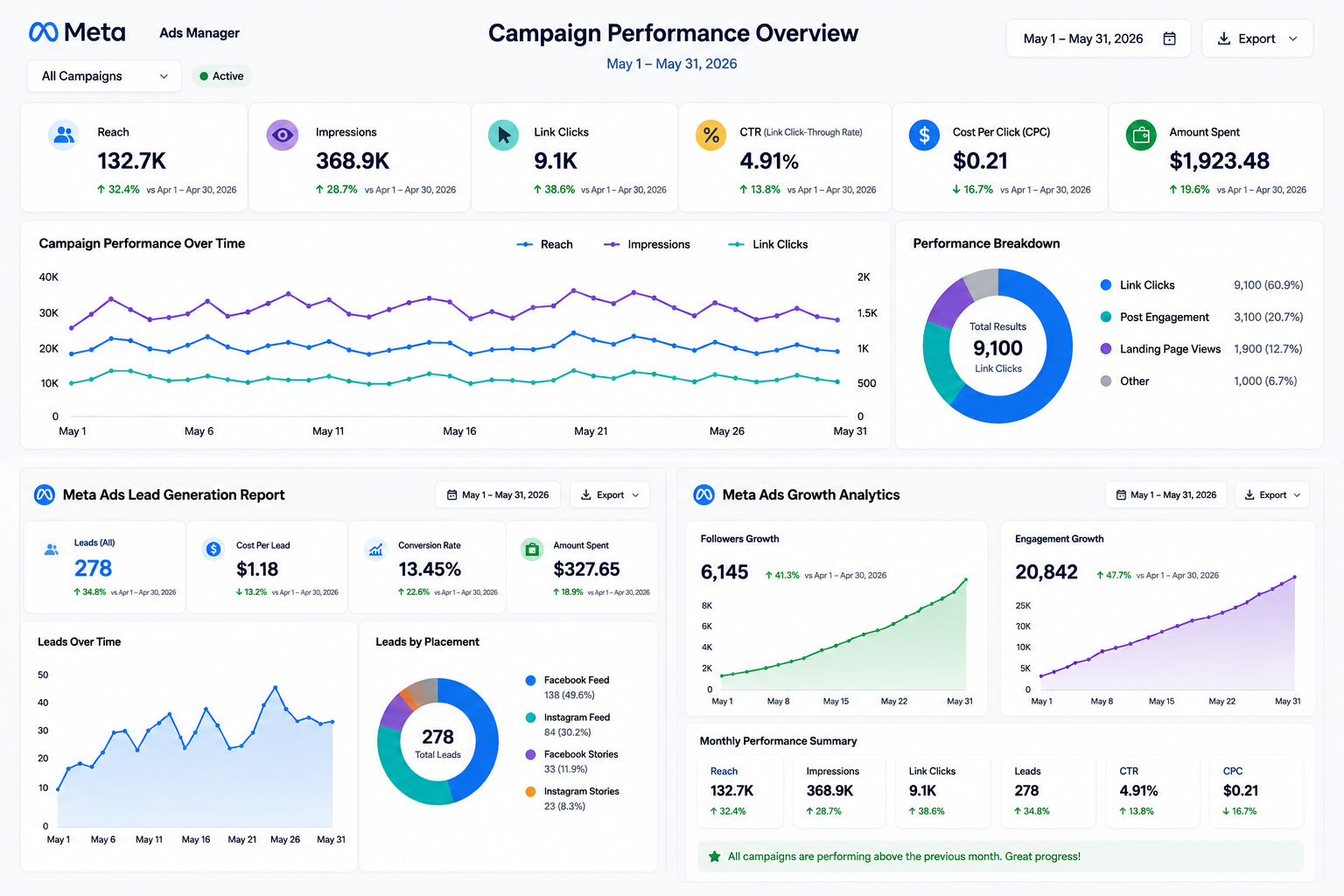Toggle Facebook Feed in placement legend

pos(567,680)
